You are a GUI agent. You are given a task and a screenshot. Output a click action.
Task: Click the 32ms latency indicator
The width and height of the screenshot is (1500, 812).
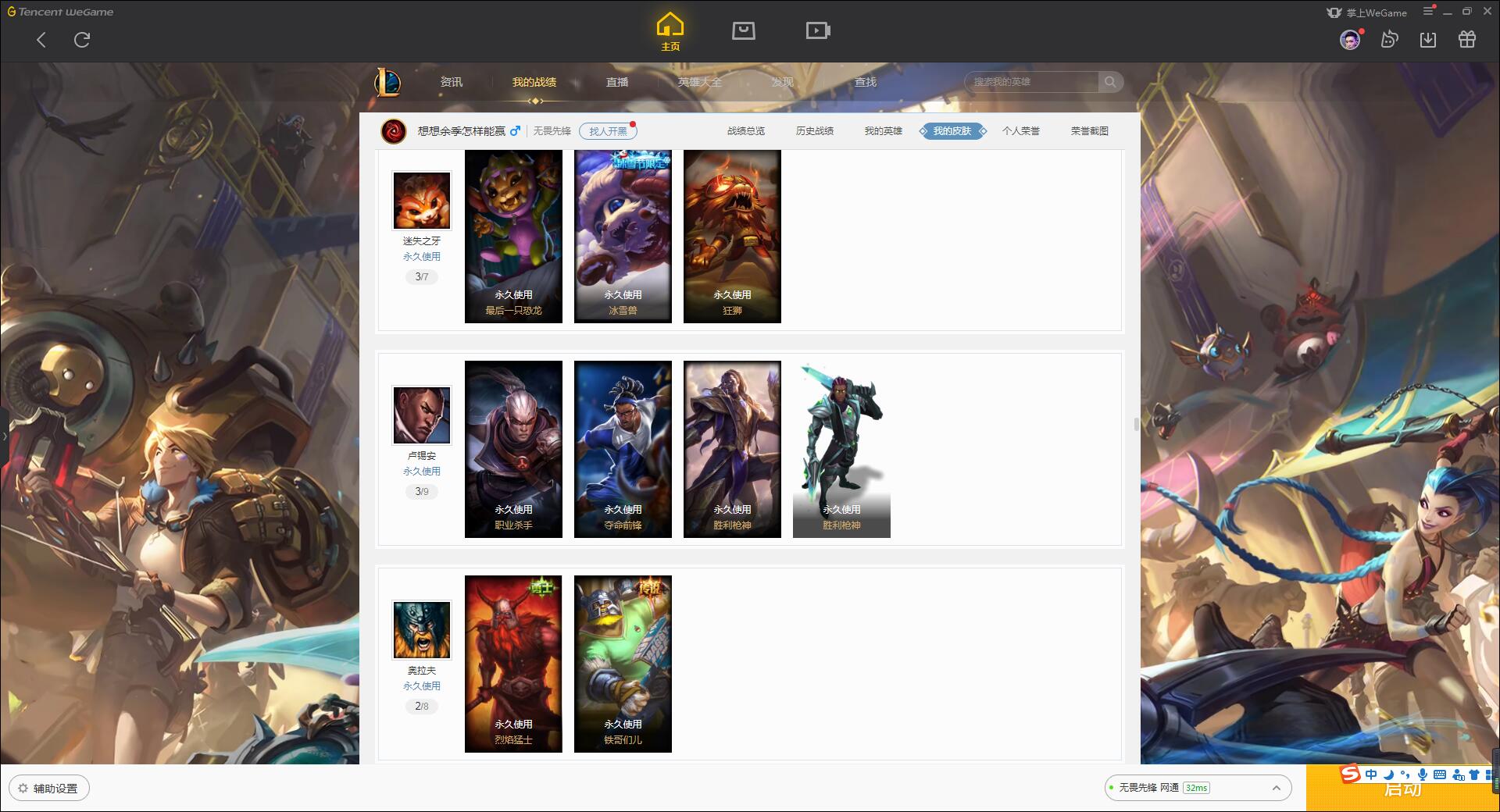[1196, 788]
